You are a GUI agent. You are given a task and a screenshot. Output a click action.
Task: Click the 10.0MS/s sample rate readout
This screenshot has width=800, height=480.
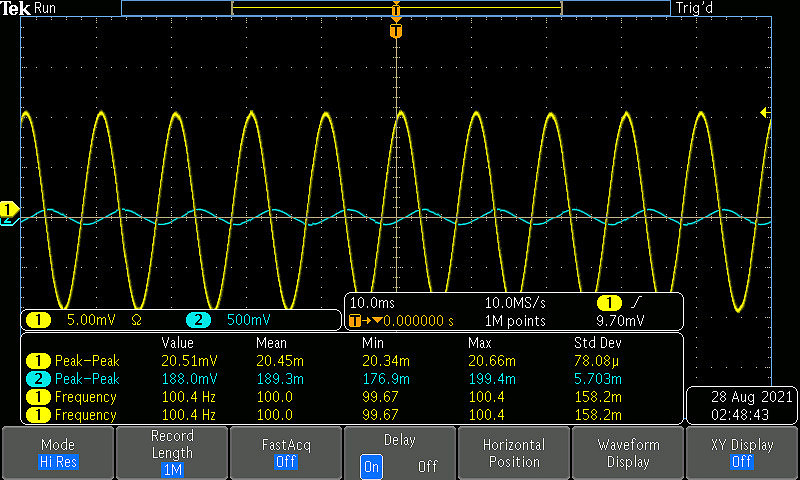click(x=515, y=303)
